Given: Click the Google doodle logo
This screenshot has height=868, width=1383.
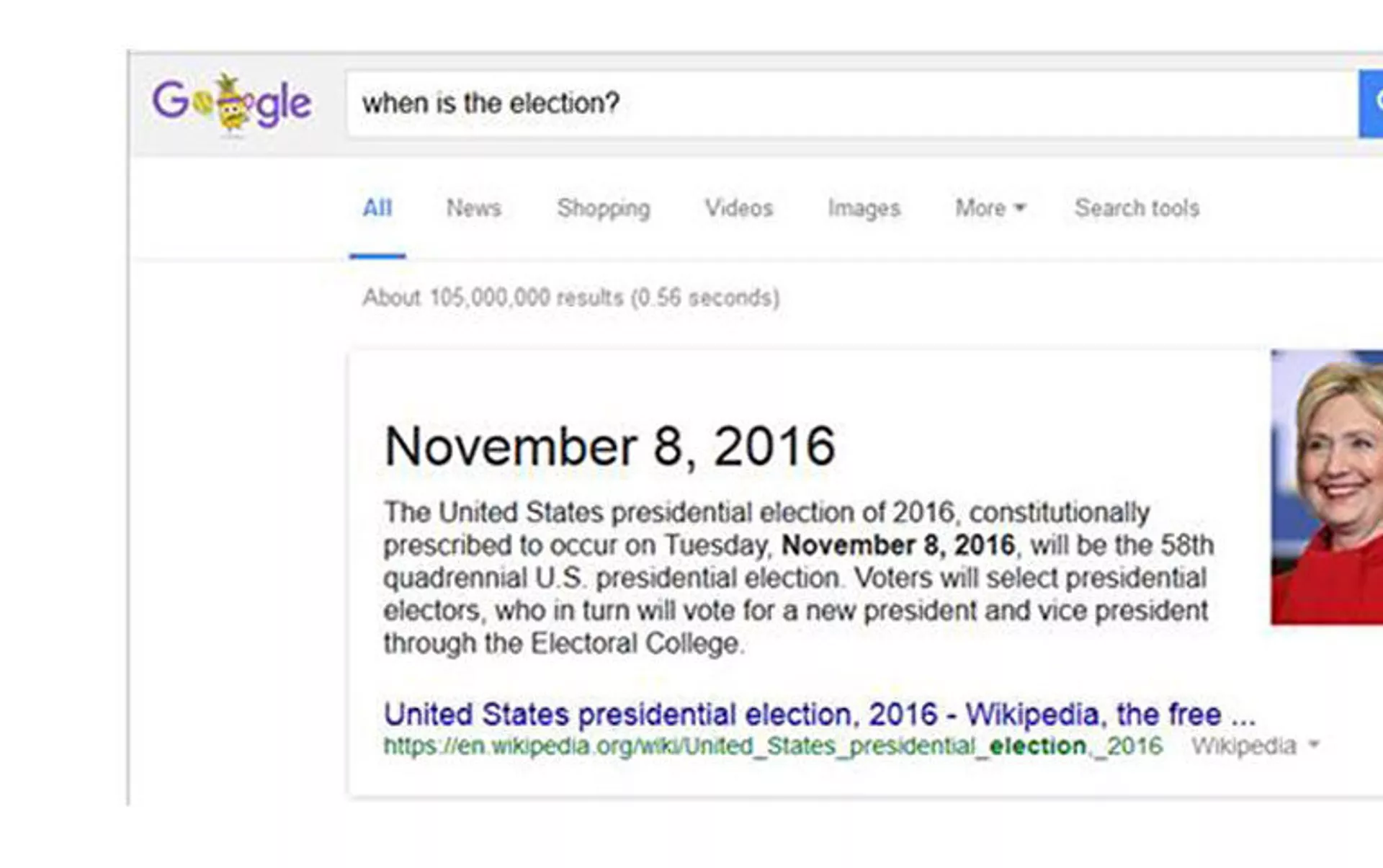Looking at the screenshot, I should click(x=231, y=103).
